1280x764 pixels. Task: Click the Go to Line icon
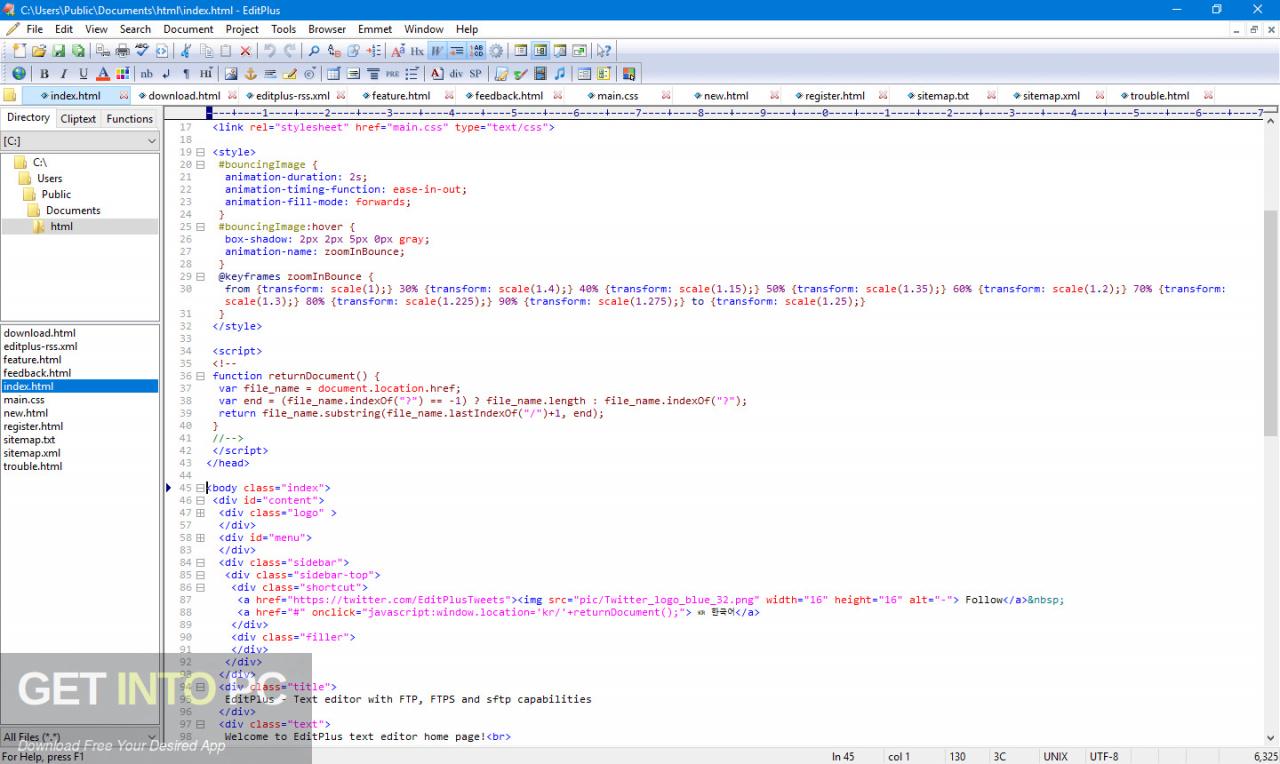374,50
